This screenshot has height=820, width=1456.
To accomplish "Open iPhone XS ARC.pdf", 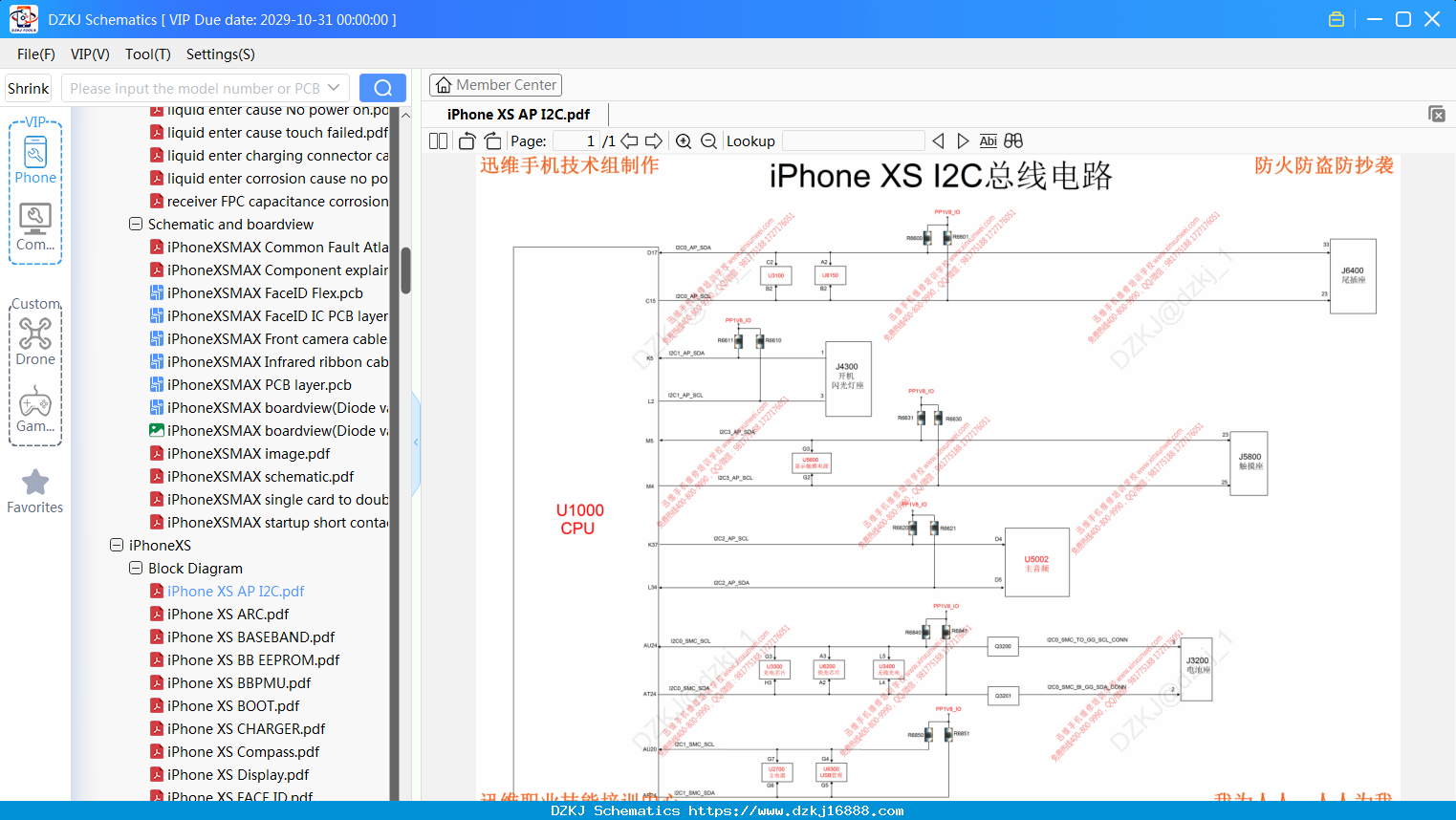I will [x=228, y=615].
